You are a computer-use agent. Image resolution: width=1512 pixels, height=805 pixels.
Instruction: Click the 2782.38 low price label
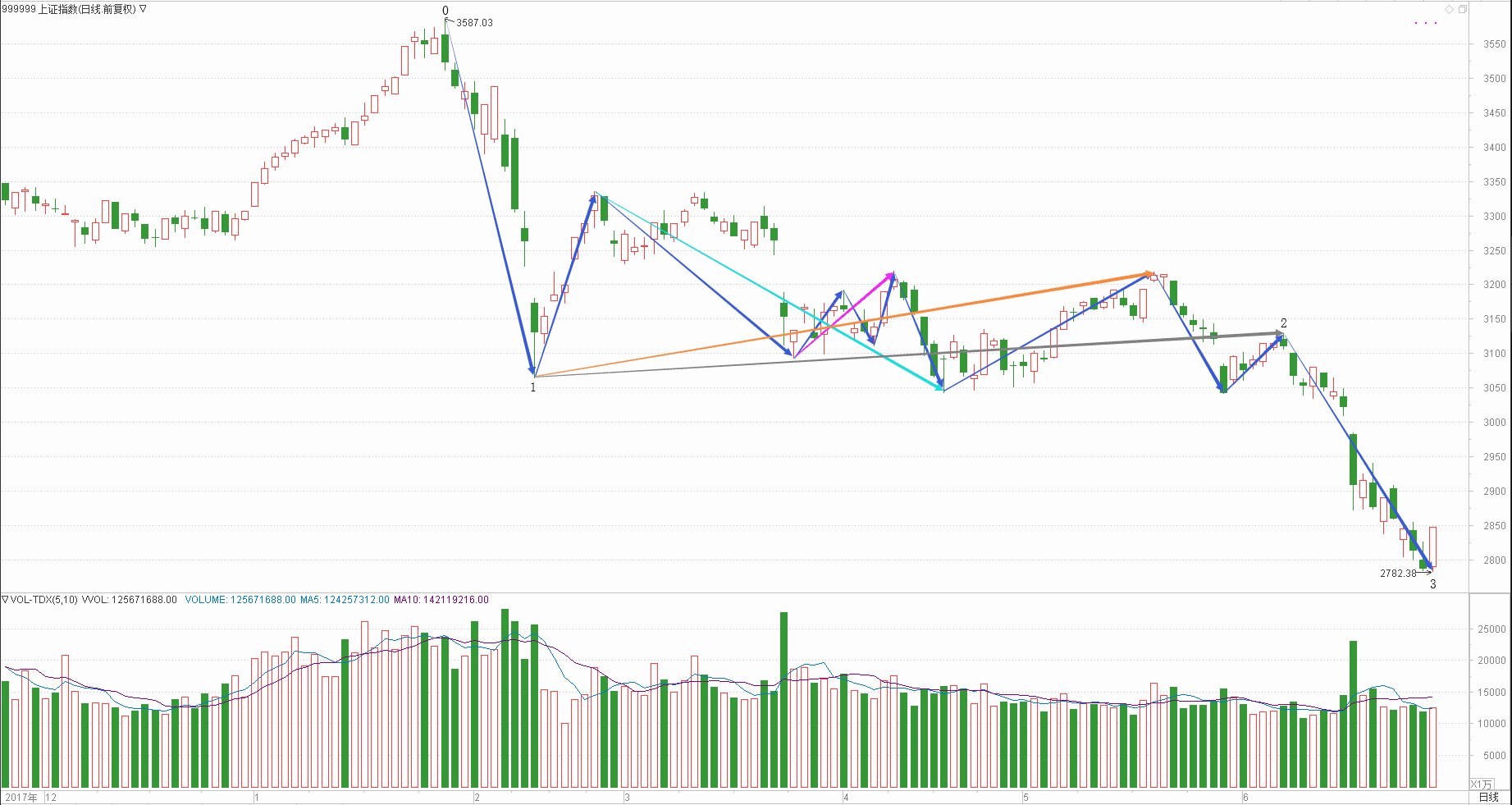click(x=1398, y=574)
